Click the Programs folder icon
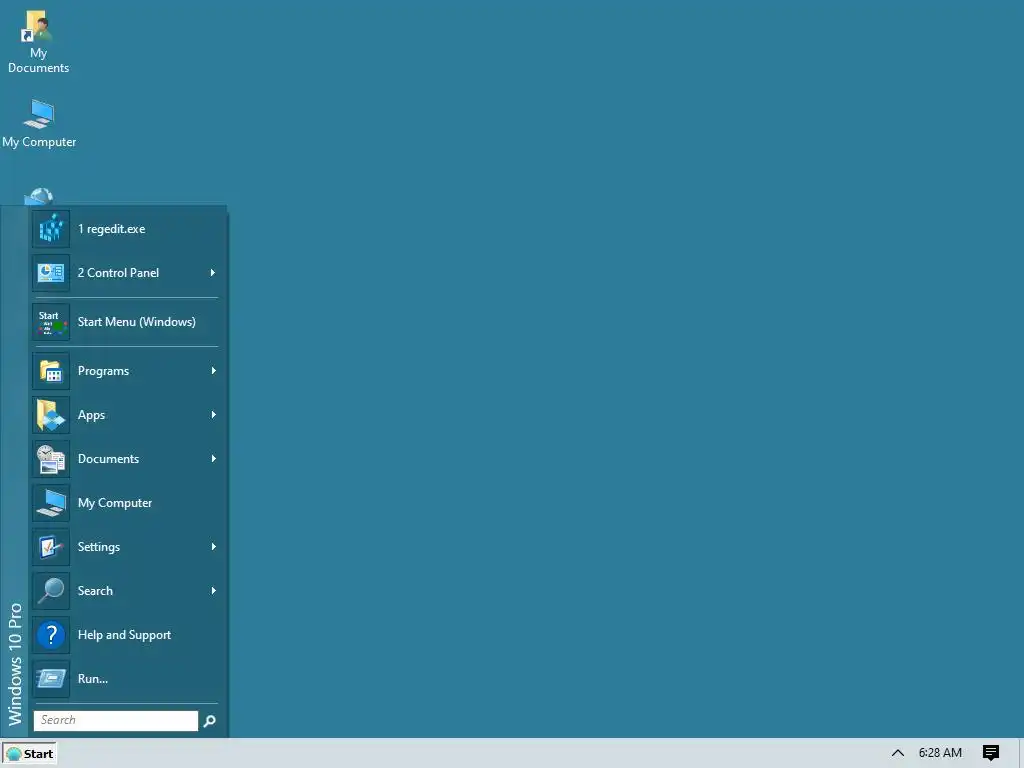Image resolution: width=1024 pixels, height=768 pixels. [x=51, y=370]
